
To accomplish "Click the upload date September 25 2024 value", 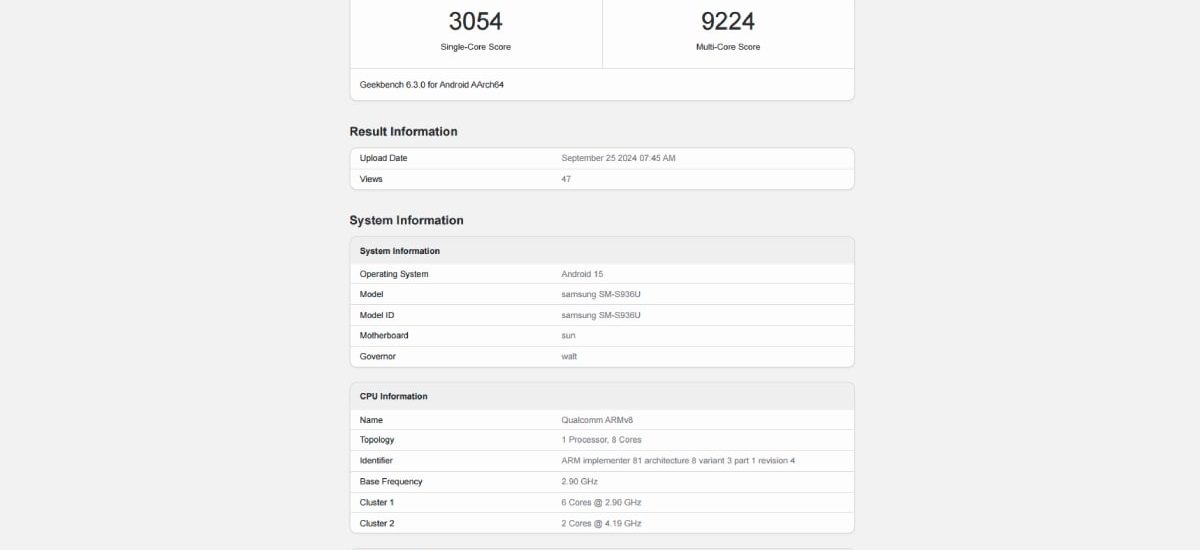I will [x=618, y=158].
